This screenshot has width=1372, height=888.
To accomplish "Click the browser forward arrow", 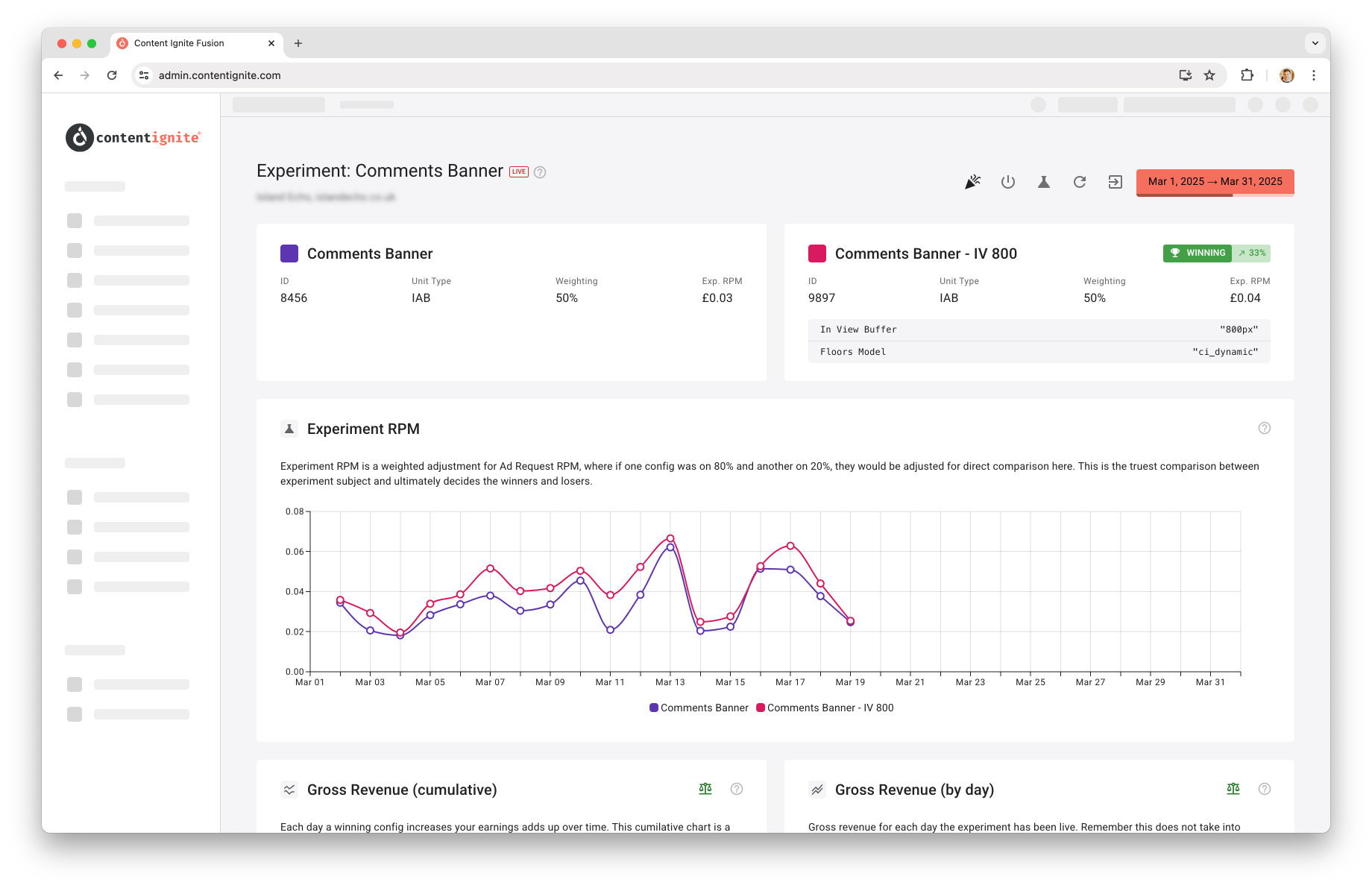I will [85, 75].
